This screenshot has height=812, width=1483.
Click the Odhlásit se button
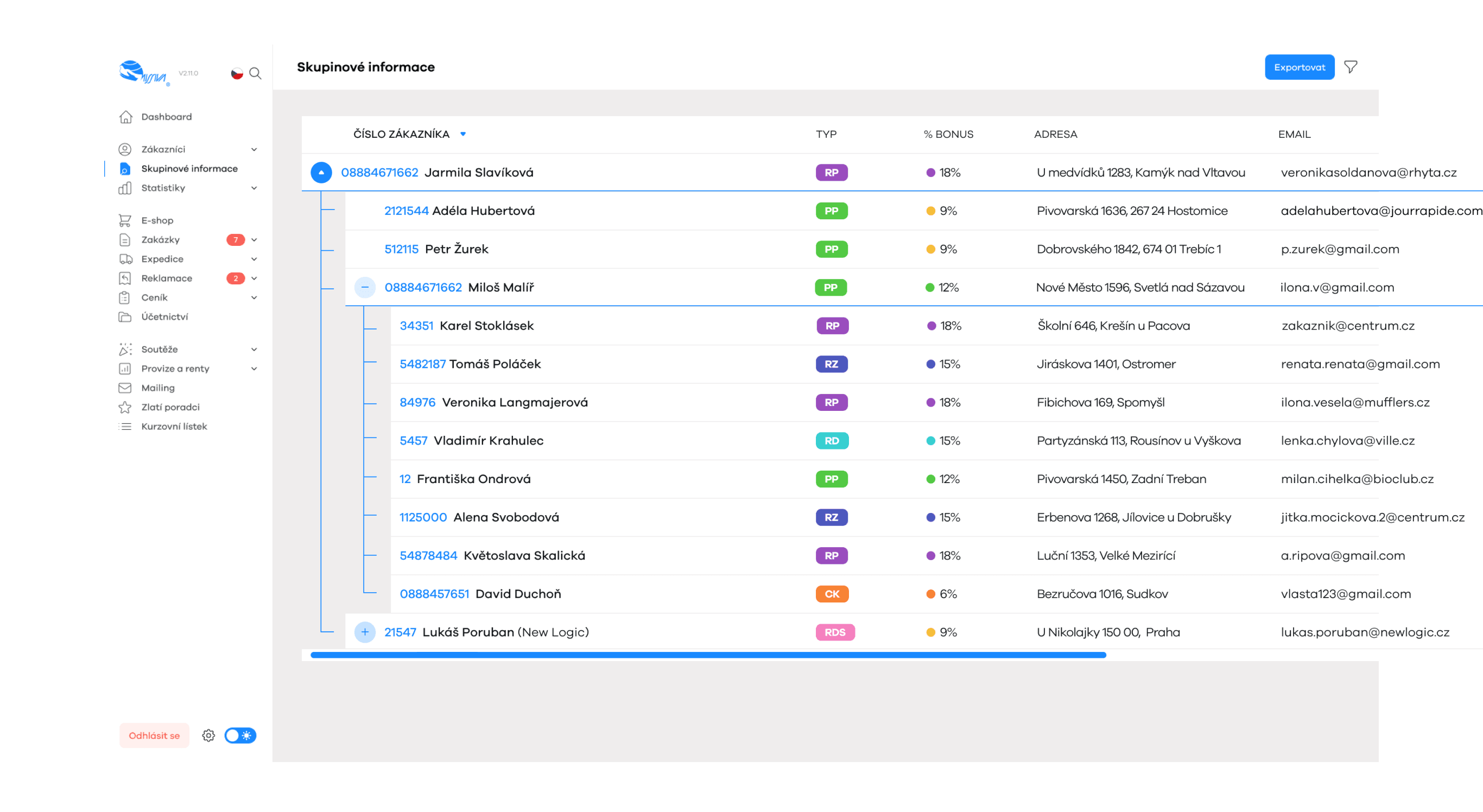pos(154,735)
